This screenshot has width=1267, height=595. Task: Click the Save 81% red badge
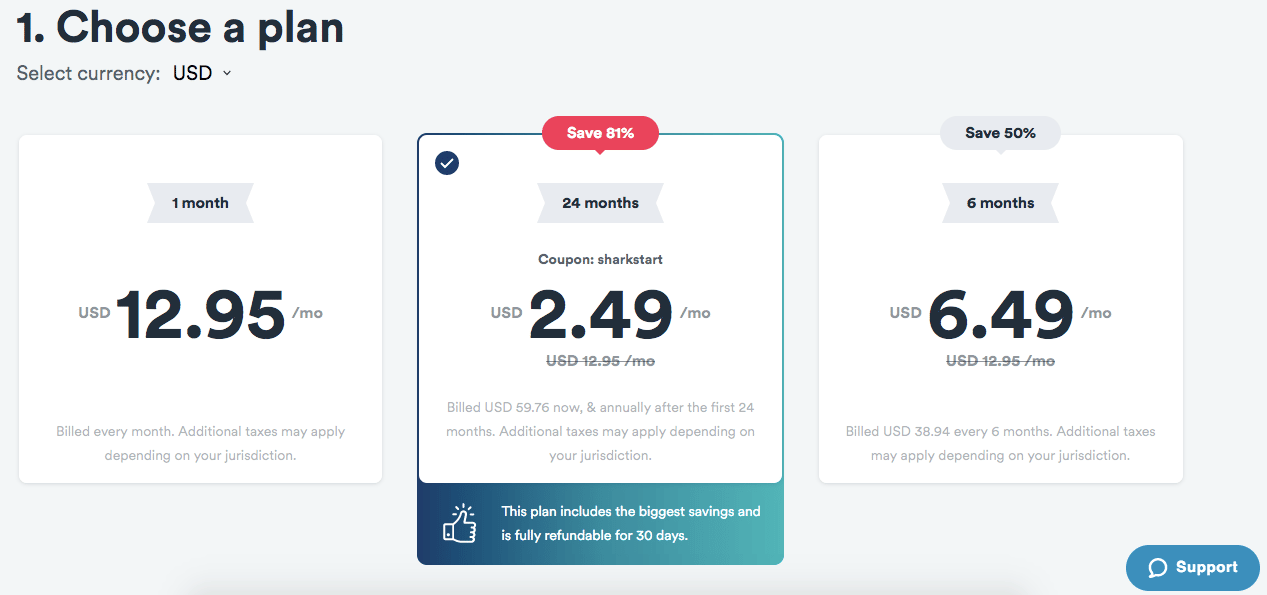tap(599, 132)
